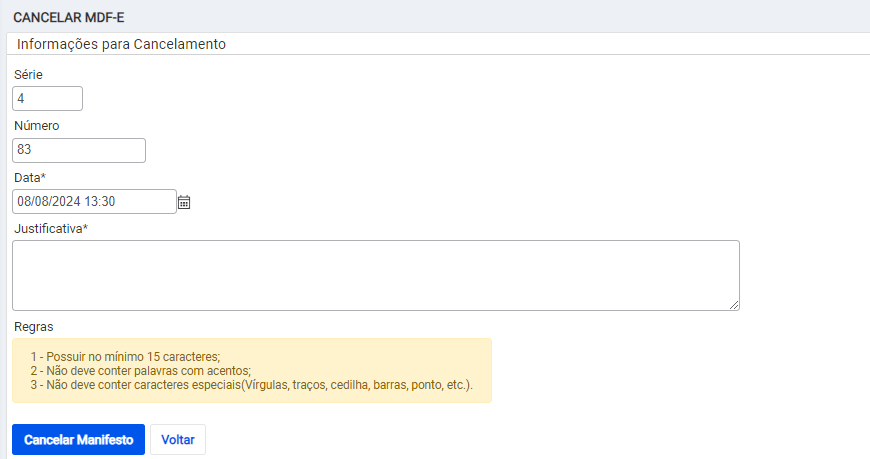Screen dimensions: 870x459
Task: Open the calendar date picker icon
Action: tap(184, 202)
